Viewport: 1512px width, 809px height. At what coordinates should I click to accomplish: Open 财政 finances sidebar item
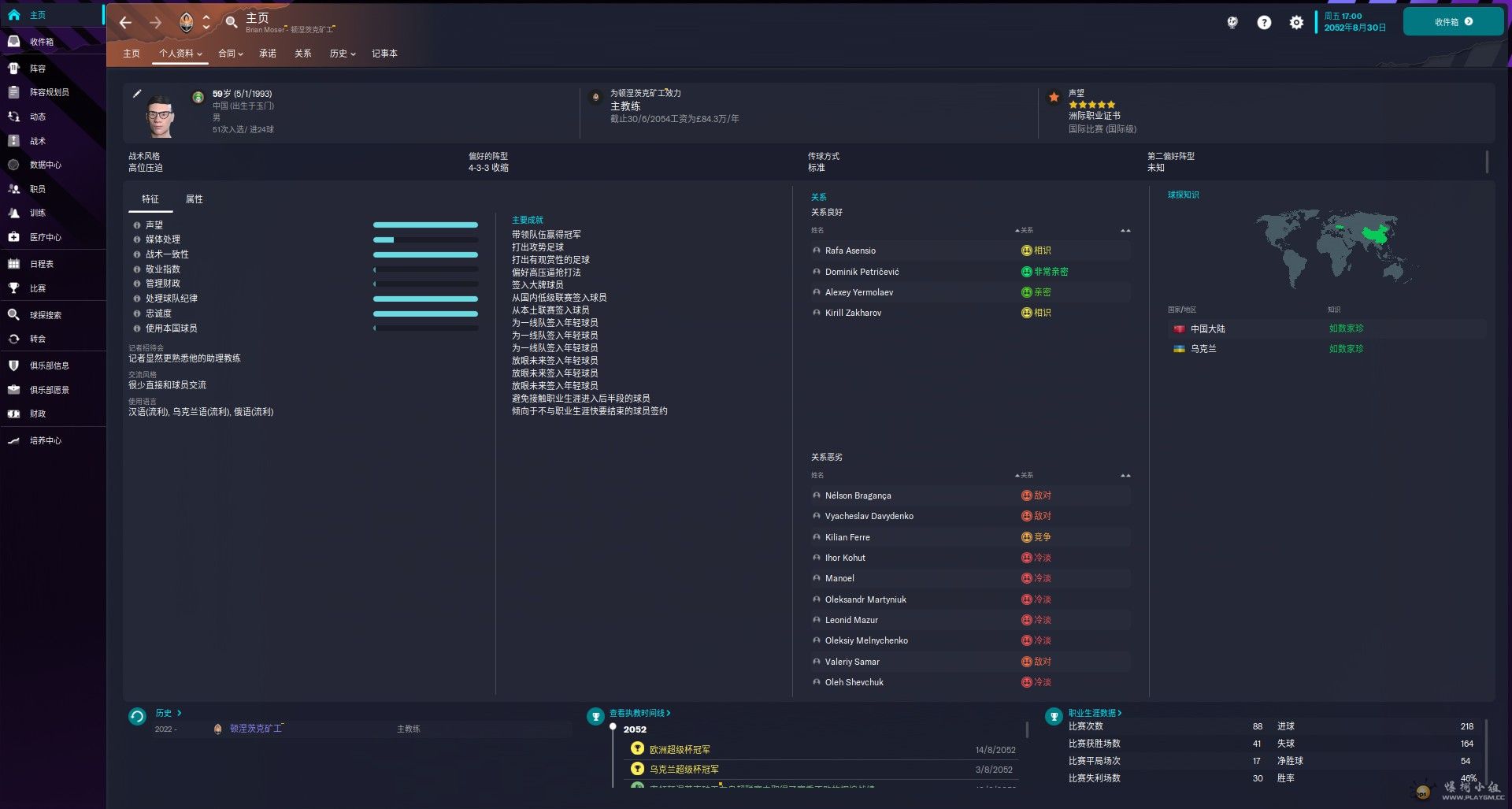coord(52,414)
